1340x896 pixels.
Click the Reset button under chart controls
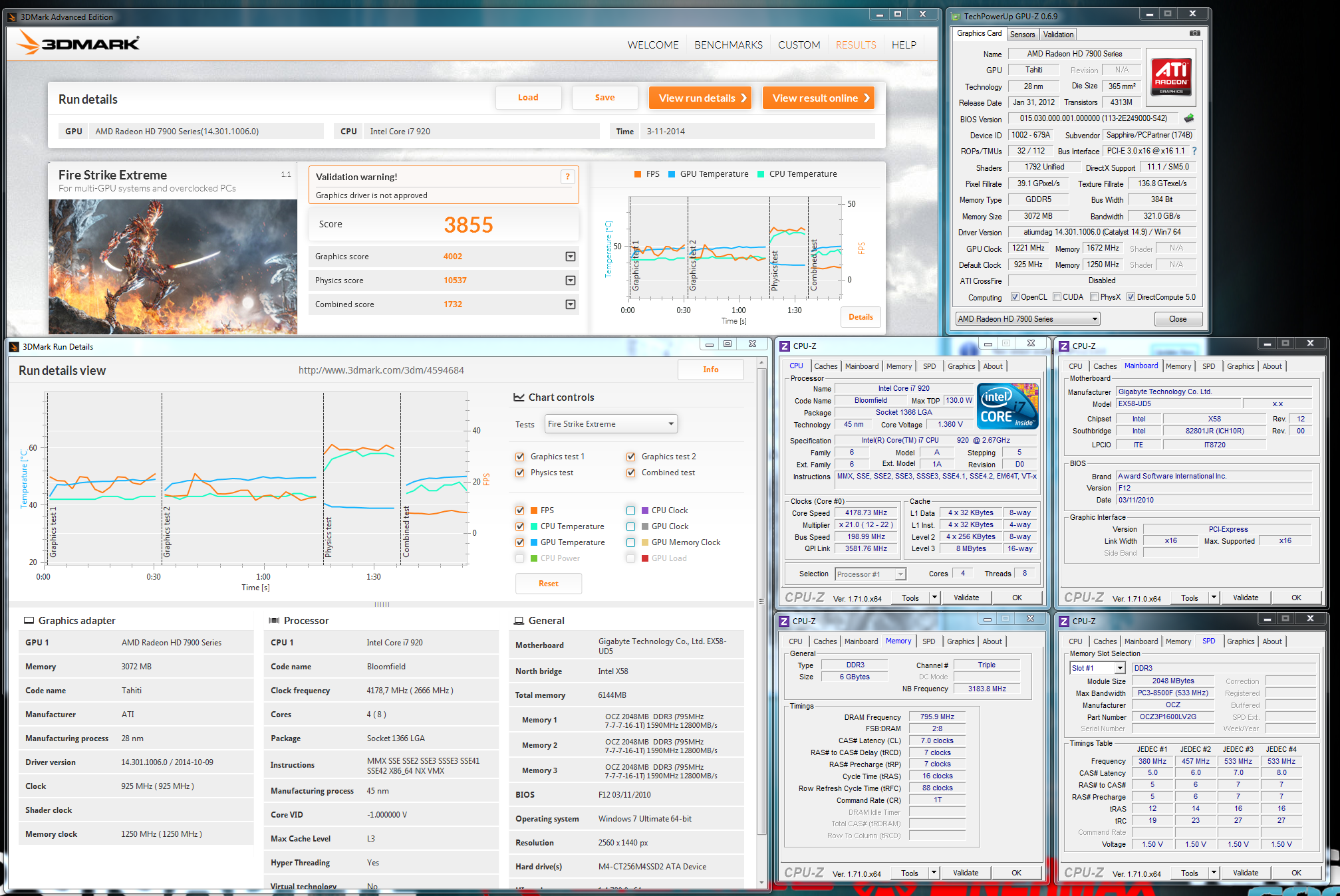point(548,584)
